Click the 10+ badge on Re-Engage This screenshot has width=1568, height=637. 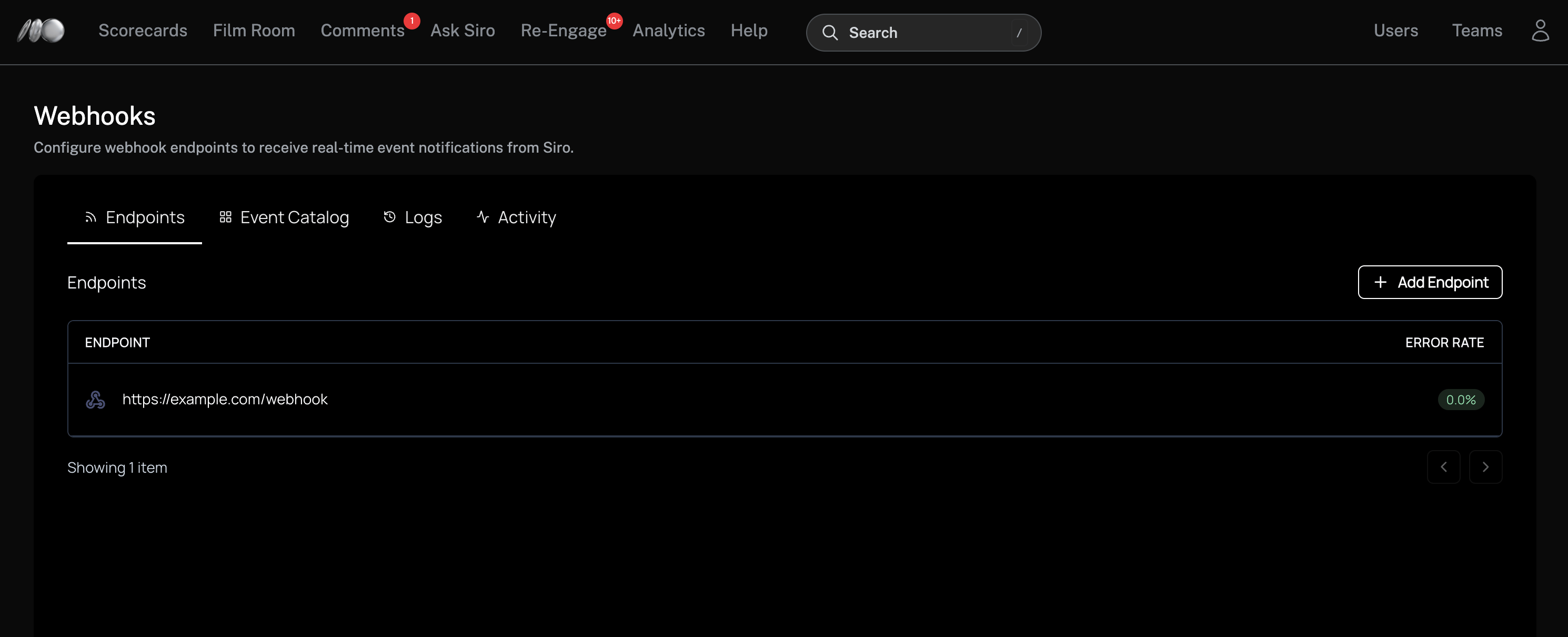614,21
